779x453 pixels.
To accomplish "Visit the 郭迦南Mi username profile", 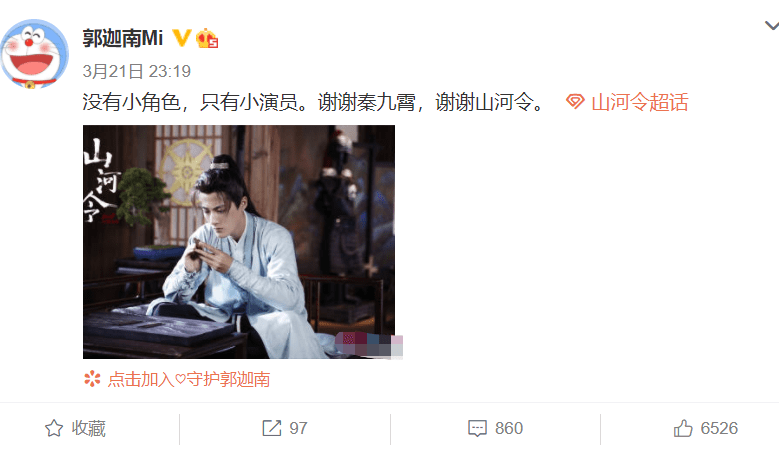I will 123,38.
